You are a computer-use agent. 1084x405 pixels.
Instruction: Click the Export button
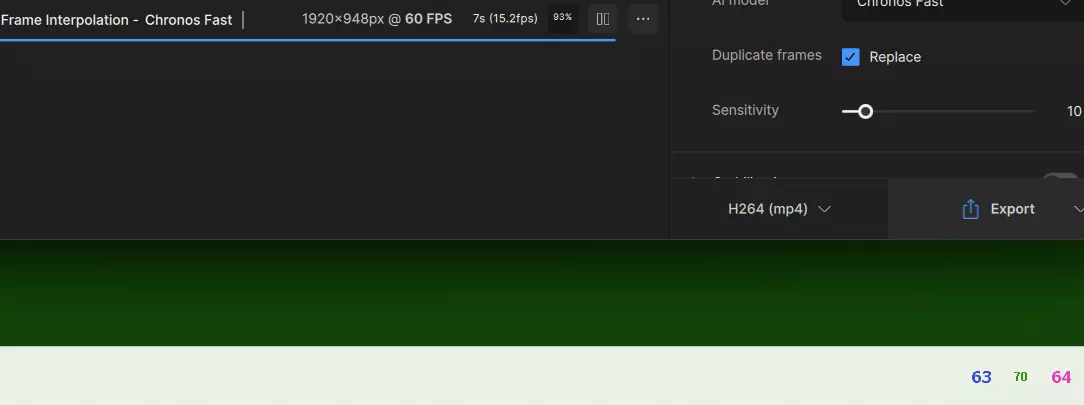(998, 209)
